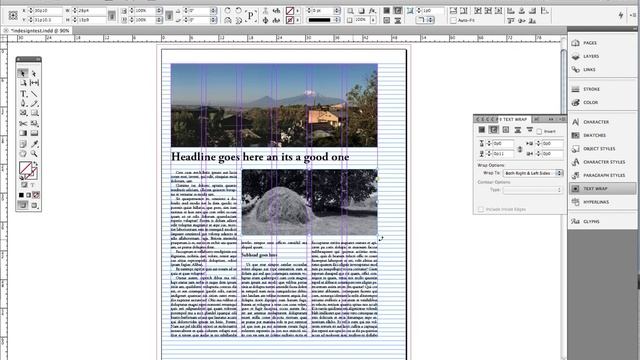Select the Free Transform tool
The image size is (640, 360).
pos(34,123)
